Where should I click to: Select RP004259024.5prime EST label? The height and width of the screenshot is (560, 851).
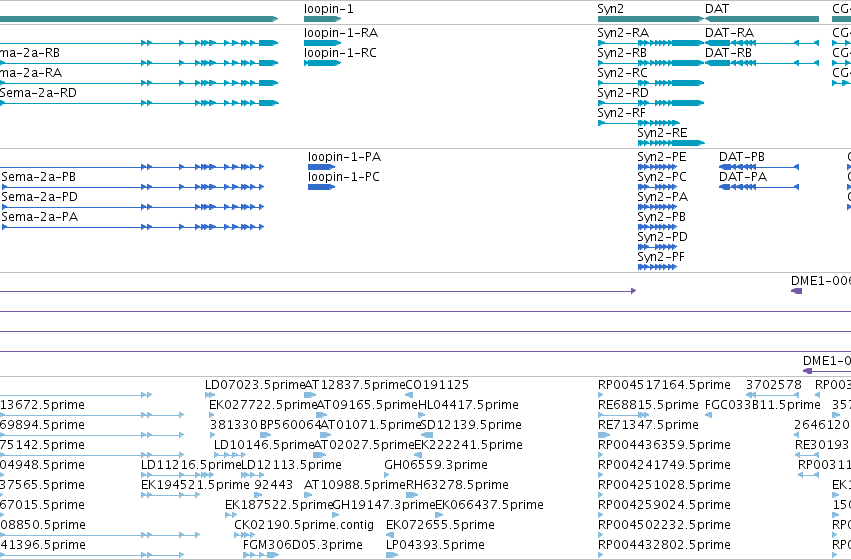[664, 505]
